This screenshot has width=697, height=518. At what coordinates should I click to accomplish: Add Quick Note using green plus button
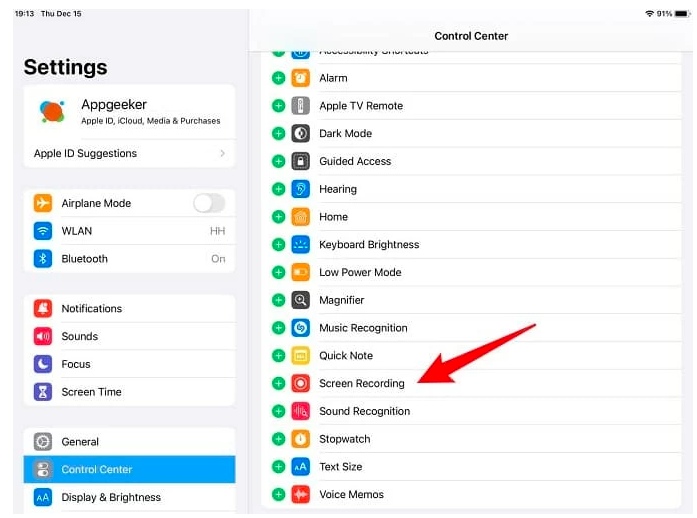coord(278,355)
